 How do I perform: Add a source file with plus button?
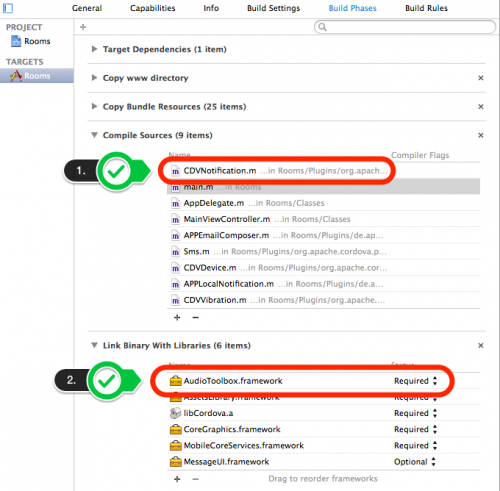pos(177,317)
